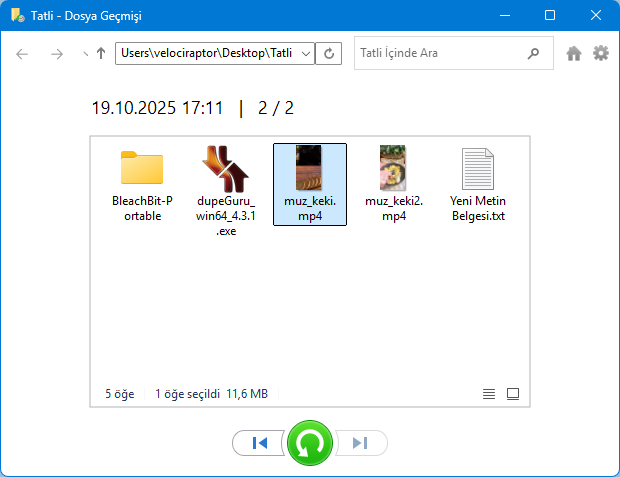This screenshot has height=477, width=620.
Task: Switch to details list view
Action: pyautogui.click(x=489, y=394)
